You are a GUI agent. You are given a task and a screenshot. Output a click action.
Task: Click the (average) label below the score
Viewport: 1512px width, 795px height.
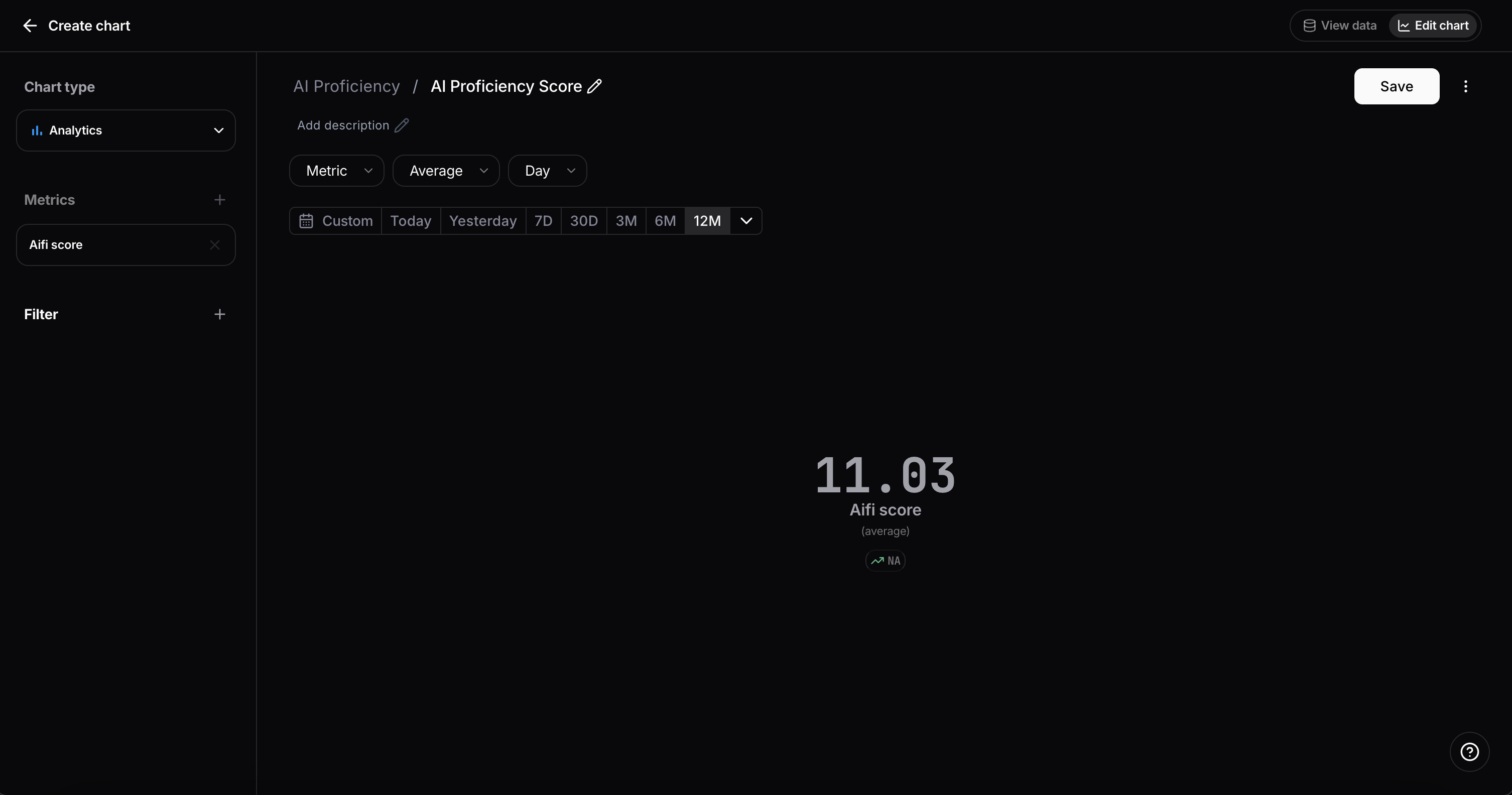[885, 531]
